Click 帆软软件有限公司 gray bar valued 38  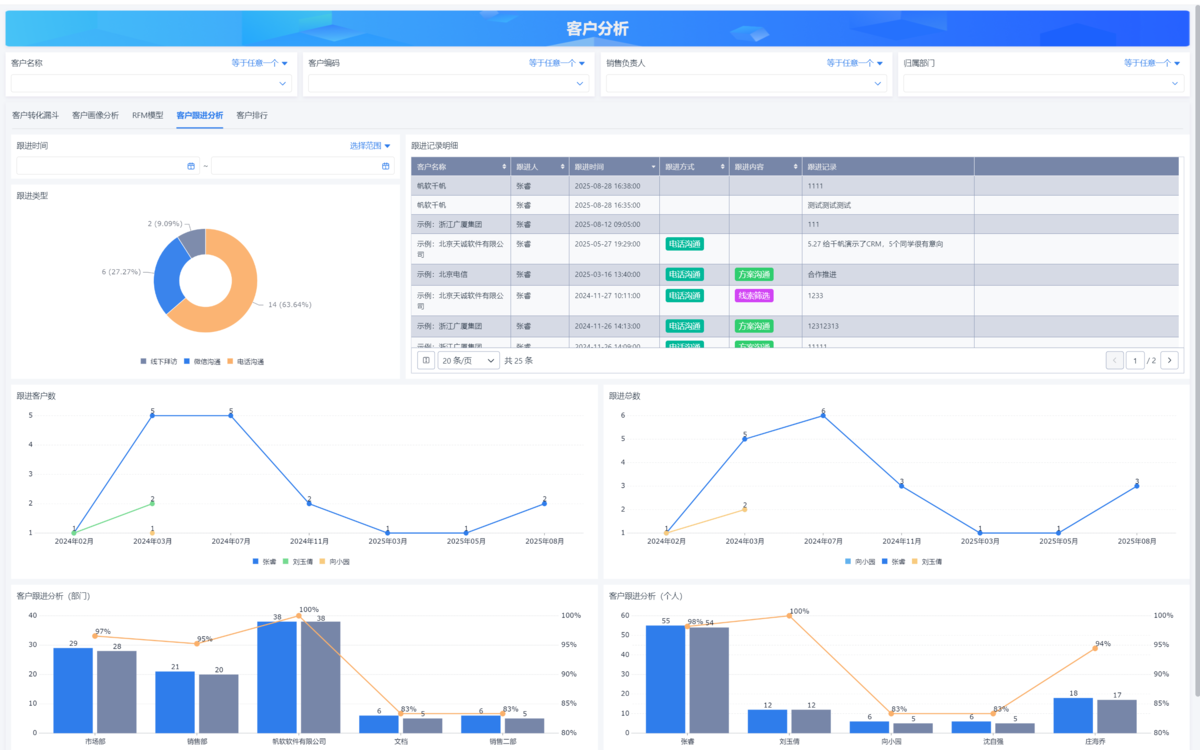[x=321, y=677]
